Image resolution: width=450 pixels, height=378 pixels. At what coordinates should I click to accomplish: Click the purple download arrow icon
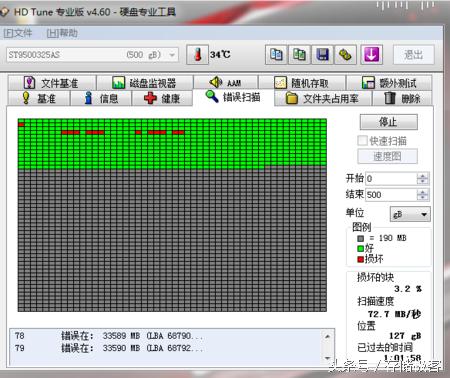[371, 54]
